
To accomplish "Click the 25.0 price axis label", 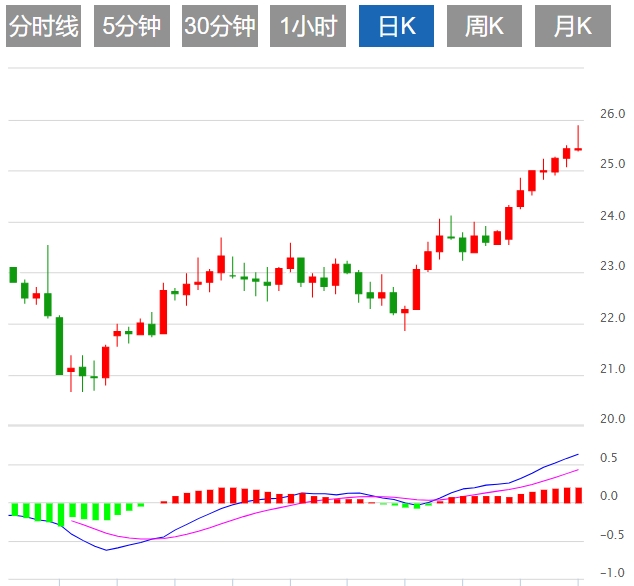I will (x=613, y=164).
